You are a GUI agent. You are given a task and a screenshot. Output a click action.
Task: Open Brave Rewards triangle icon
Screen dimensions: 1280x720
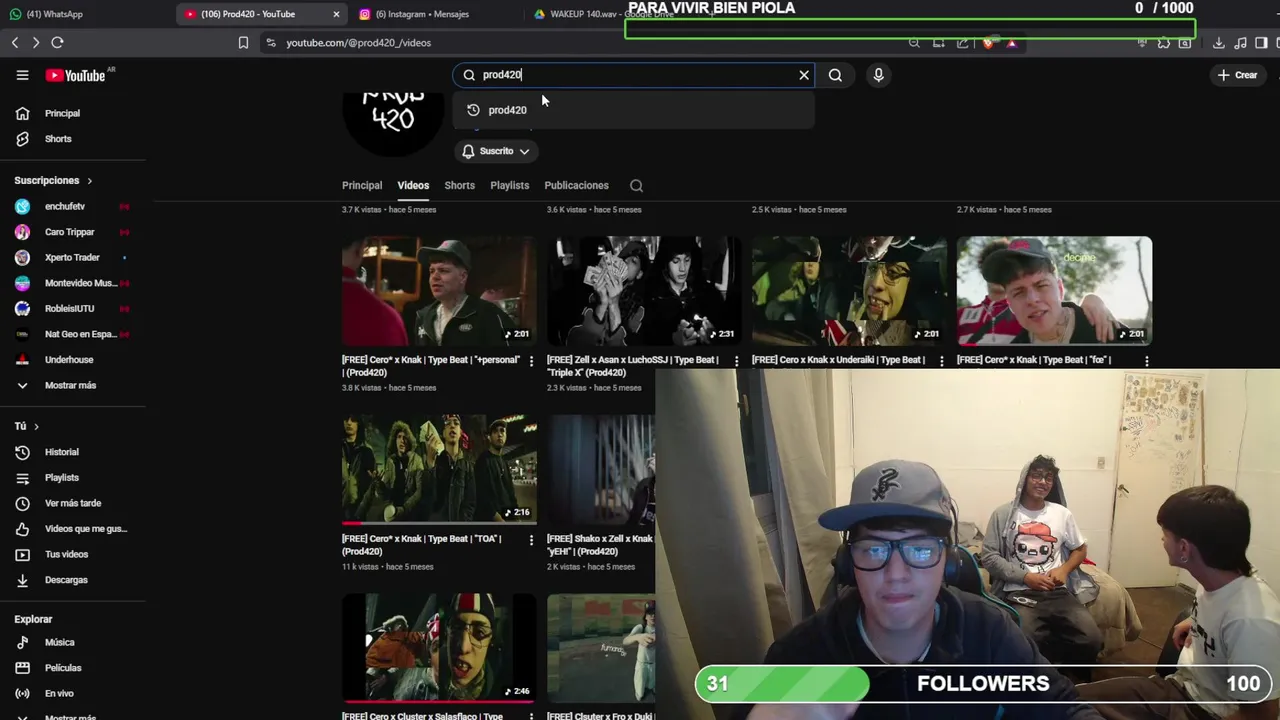[x=1012, y=43]
